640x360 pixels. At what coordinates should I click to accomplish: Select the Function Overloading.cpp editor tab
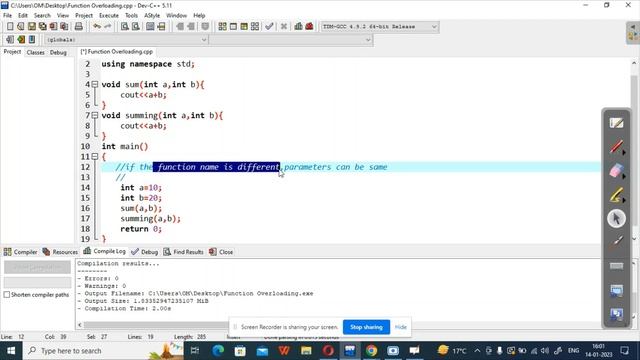(116, 52)
